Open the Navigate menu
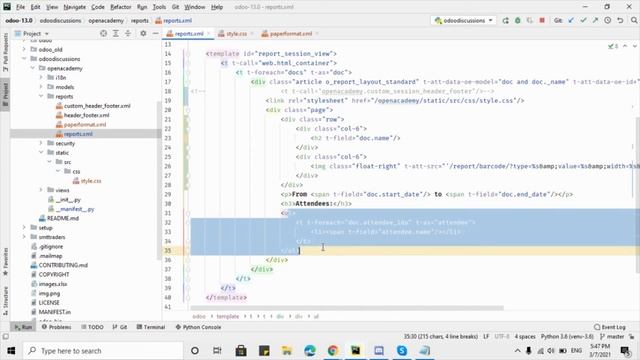This screenshot has height=360, width=640. [x=75, y=7]
